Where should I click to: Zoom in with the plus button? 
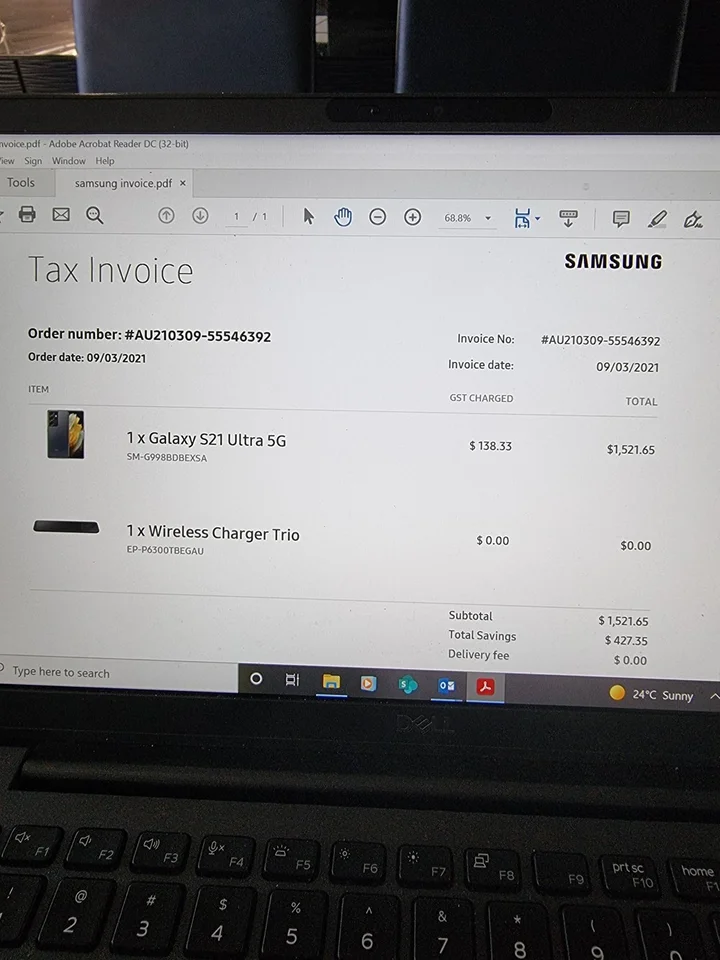tap(413, 217)
